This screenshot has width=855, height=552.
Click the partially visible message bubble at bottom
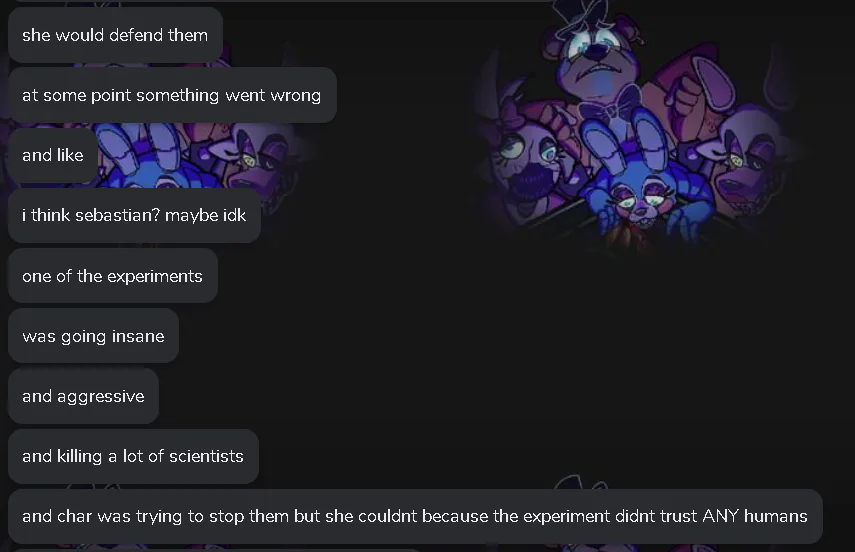215,550
